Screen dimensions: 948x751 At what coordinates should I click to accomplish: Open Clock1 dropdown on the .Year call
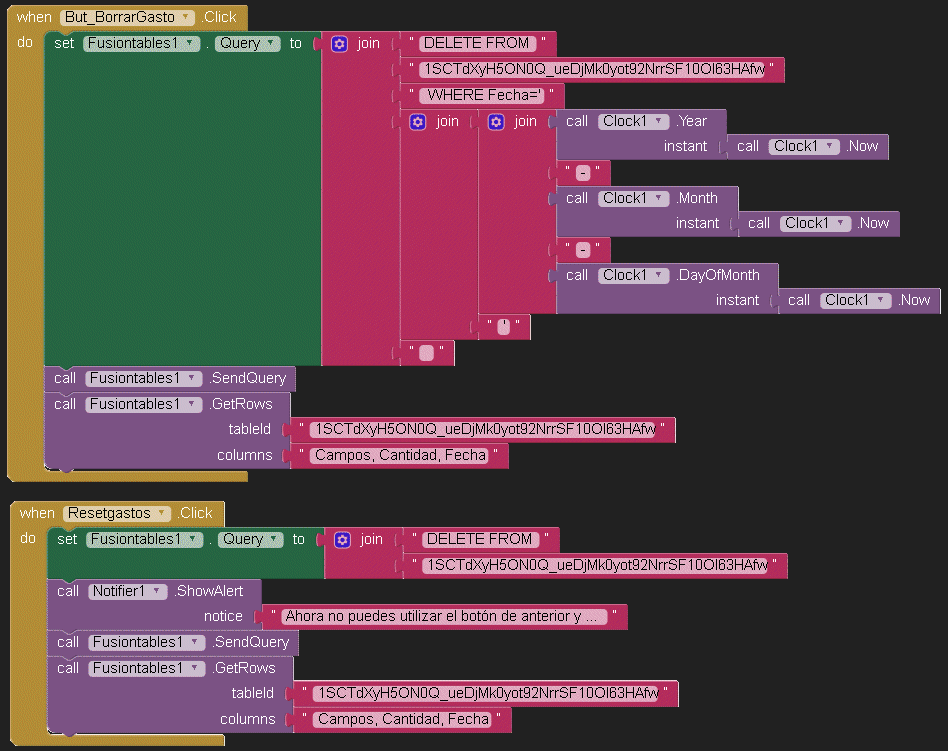tap(660, 122)
